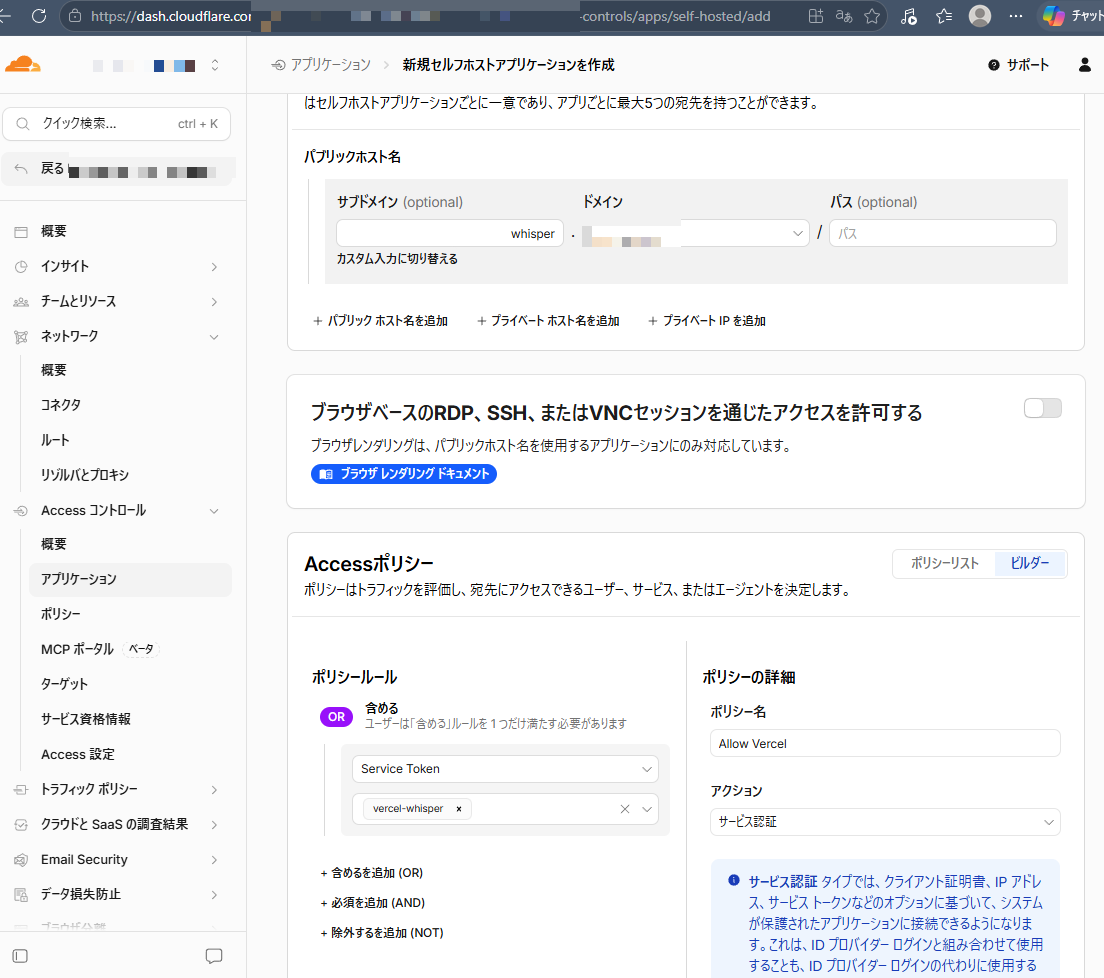
Task: Click カスタム入力に切り替える link
Action: [x=397, y=259]
